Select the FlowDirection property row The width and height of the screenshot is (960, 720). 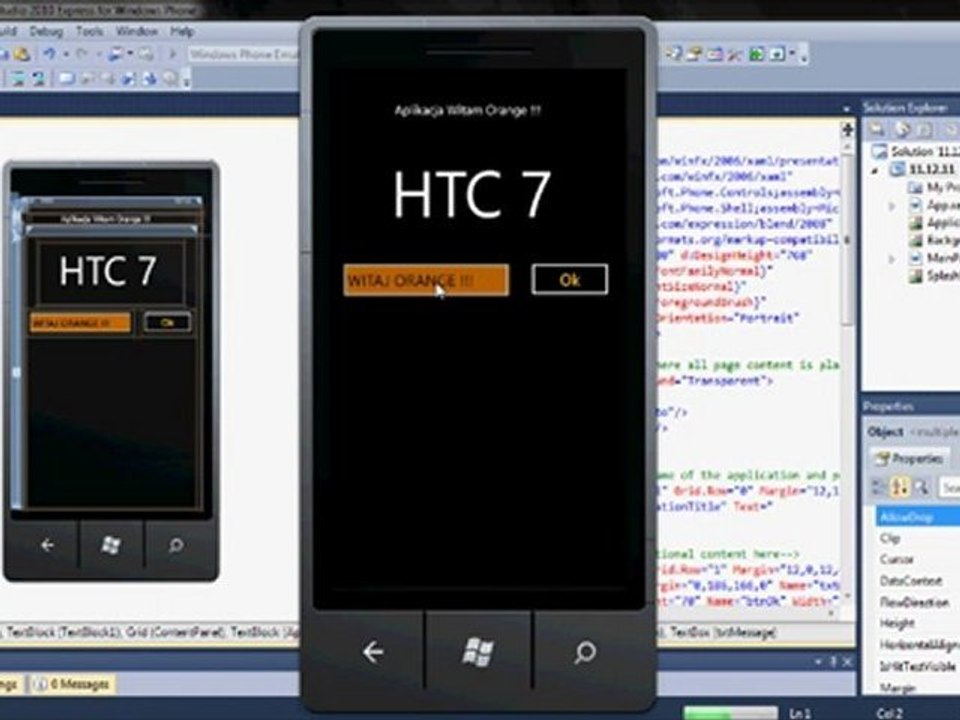pos(918,602)
